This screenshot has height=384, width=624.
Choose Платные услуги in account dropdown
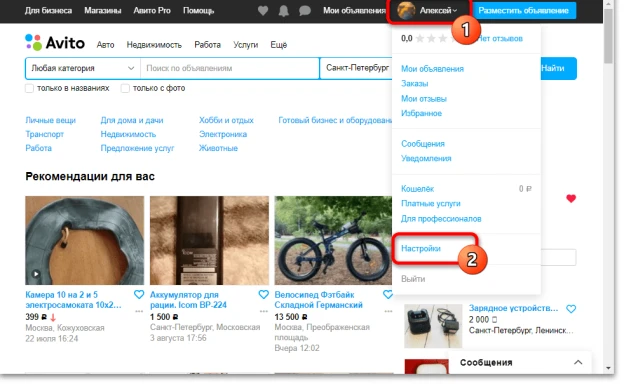(431, 203)
